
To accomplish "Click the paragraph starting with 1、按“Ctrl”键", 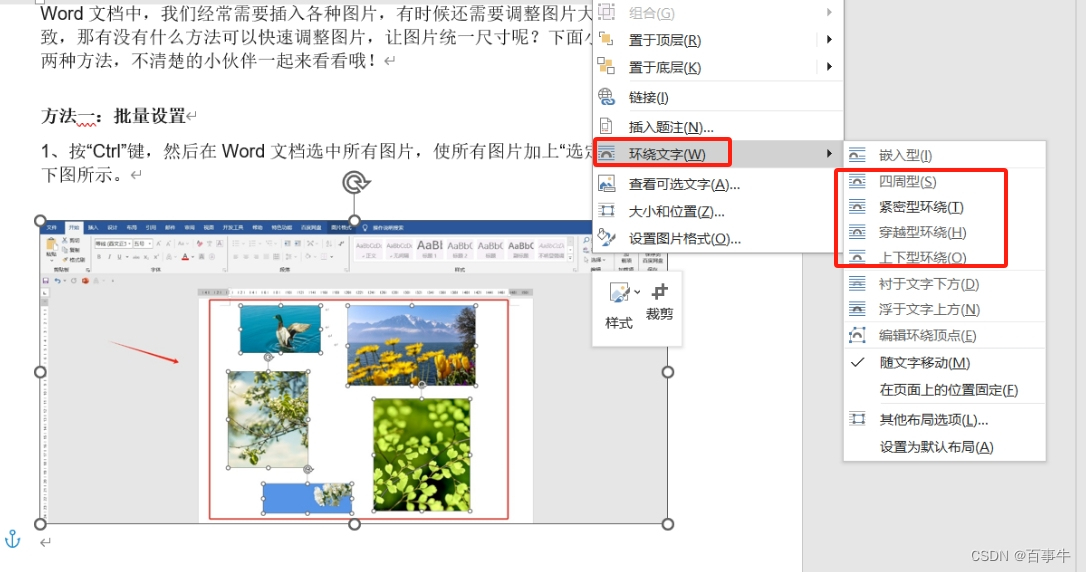I will [316, 163].
